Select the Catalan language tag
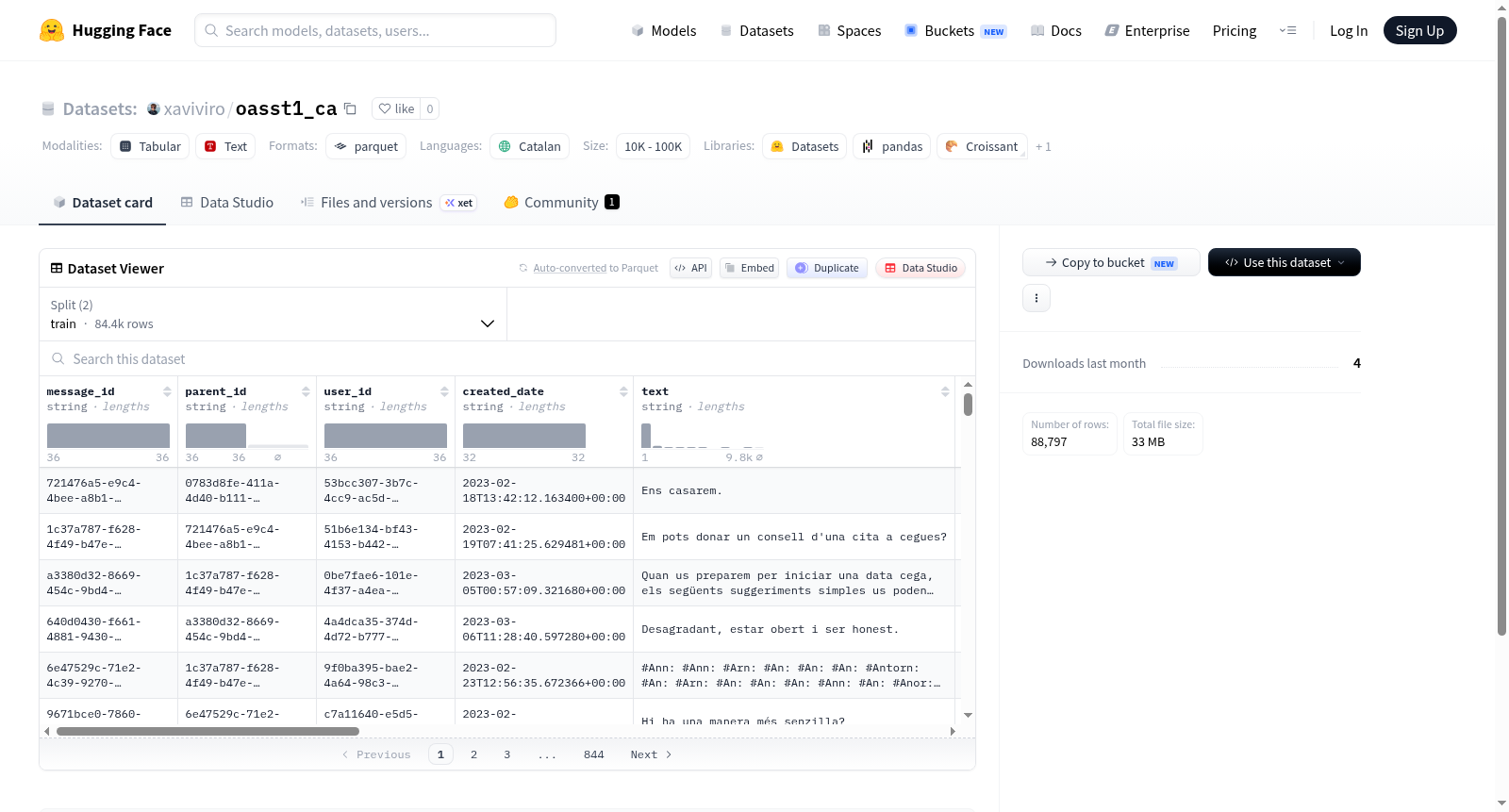Screen dimensions: 1509x812 tap(529, 146)
